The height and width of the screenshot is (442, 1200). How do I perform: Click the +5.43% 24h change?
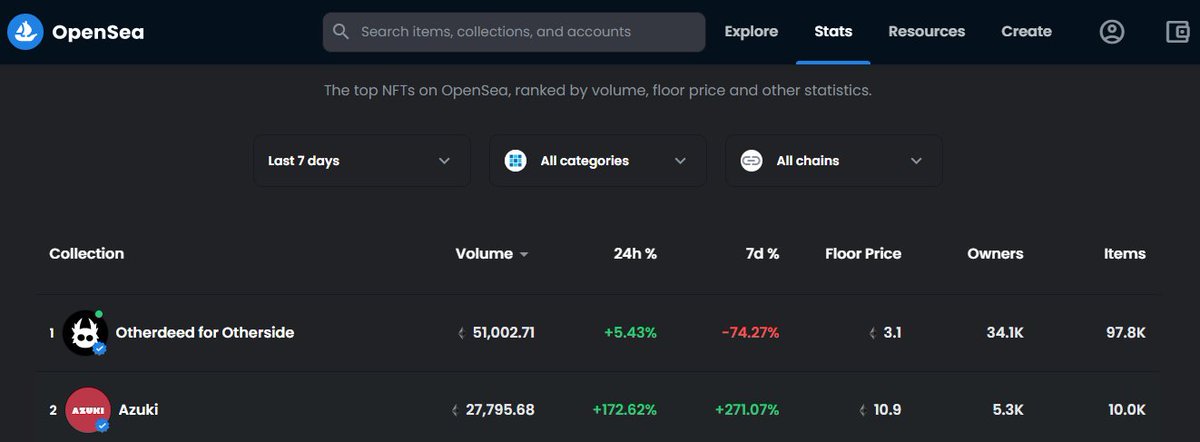pyautogui.click(x=629, y=333)
